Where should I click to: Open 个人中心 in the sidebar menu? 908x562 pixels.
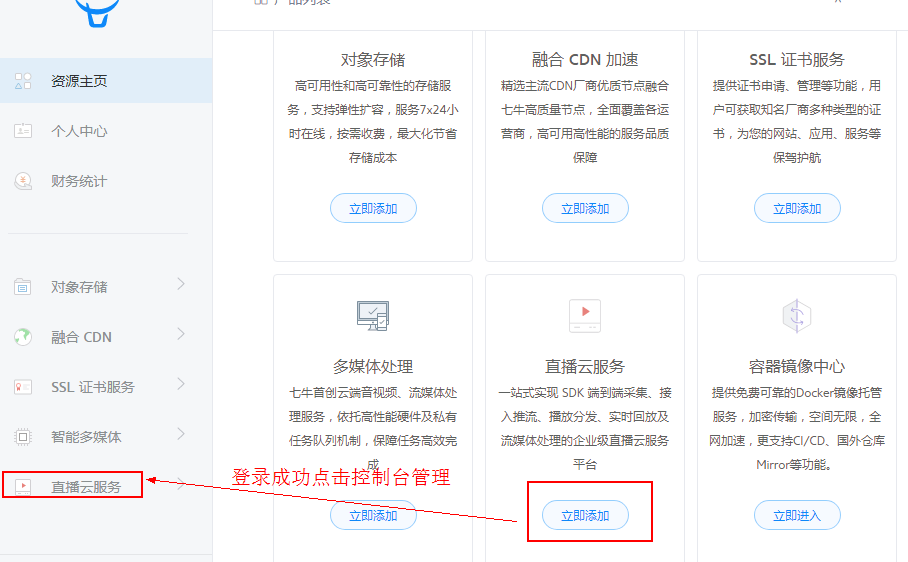tap(79, 131)
